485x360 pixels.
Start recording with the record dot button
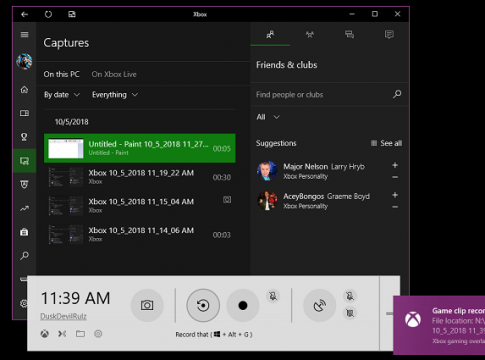point(243,305)
